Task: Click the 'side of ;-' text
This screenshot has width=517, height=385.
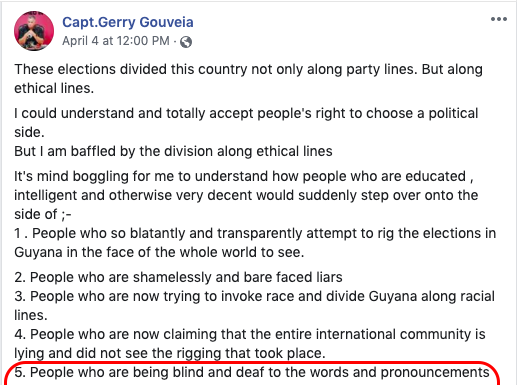Action: (43, 214)
